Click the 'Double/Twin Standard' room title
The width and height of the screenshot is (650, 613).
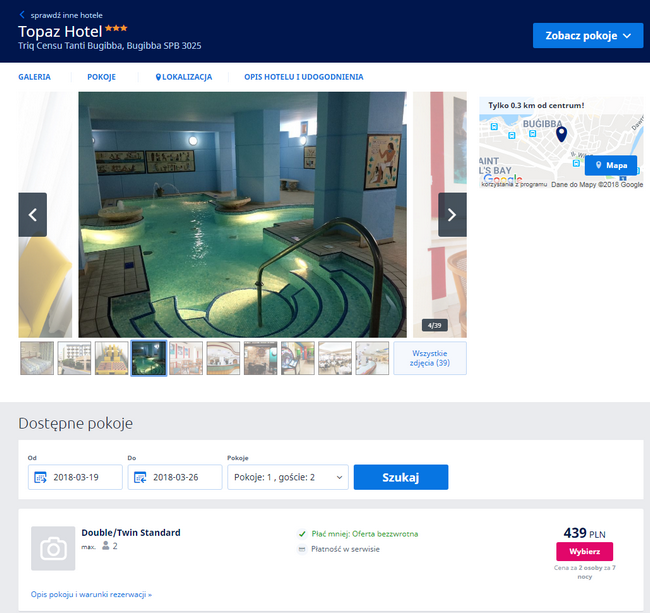click(x=131, y=533)
